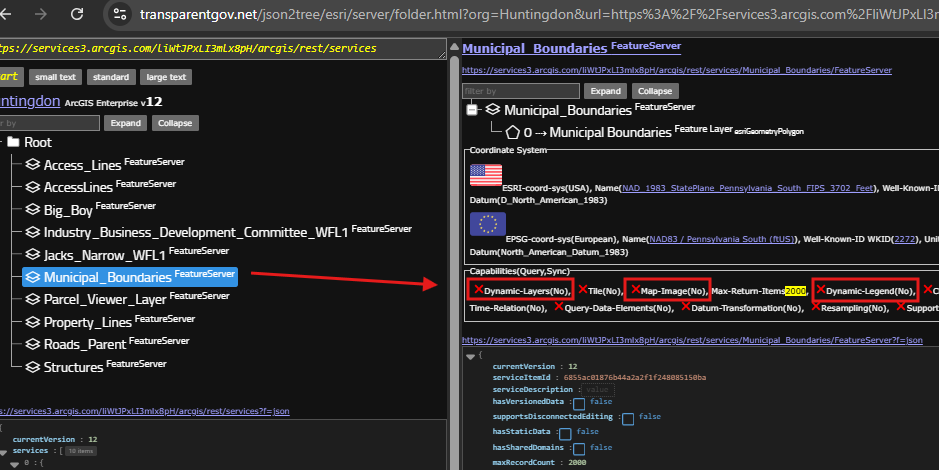Click the Jacks_Narrow_WFL1 layer stack icon
The image size is (939, 470).
coord(33,254)
